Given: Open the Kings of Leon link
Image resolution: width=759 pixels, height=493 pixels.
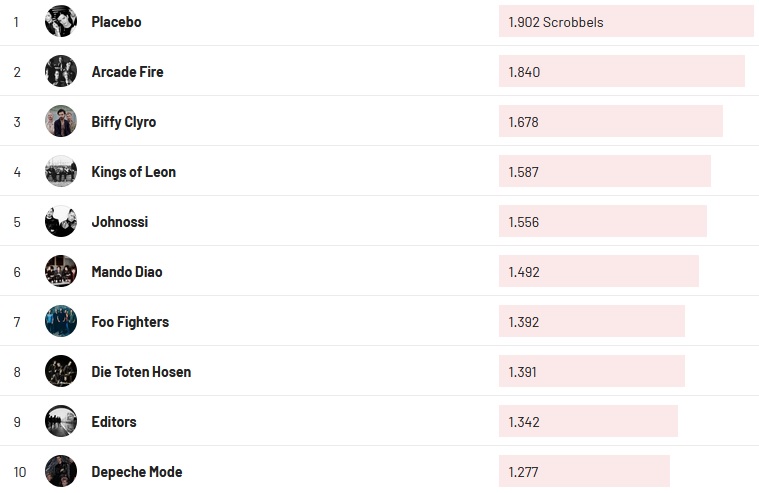Looking at the screenshot, I should pyautogui.click(x=133, y=172).
